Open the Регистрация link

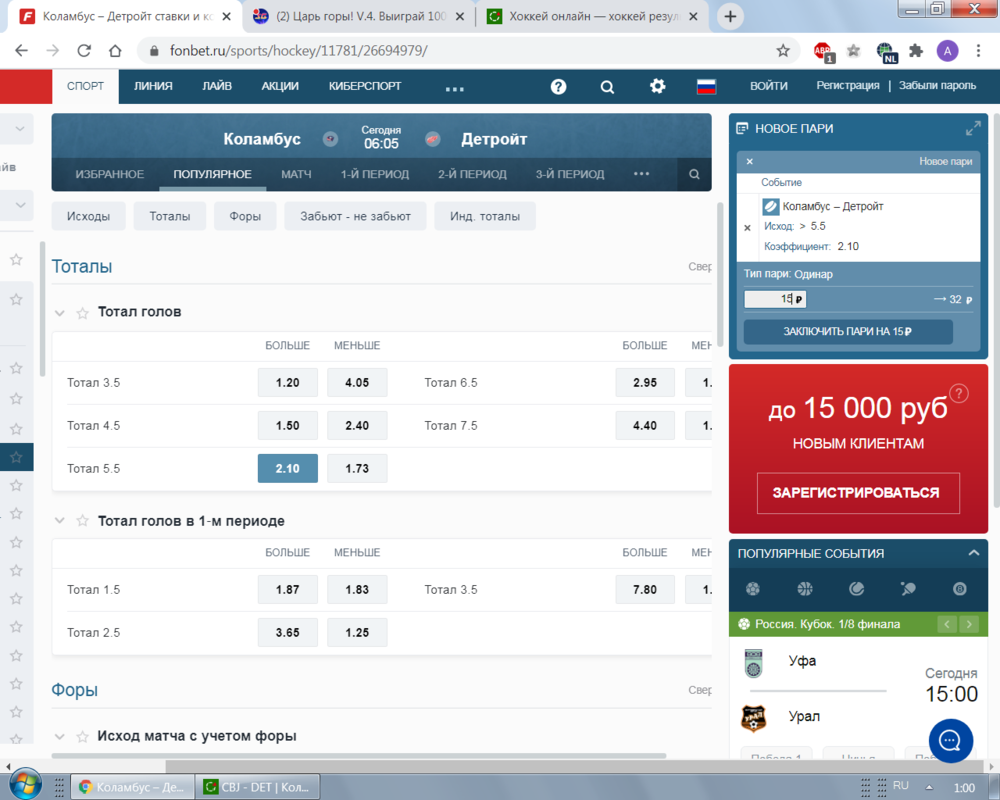click(x=848, y=85)
